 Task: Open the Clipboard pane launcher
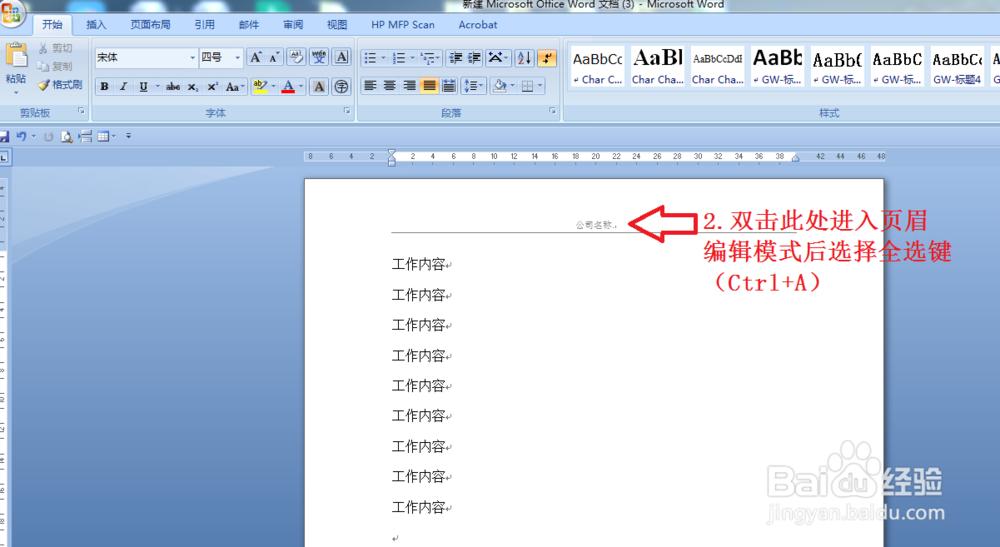click(82, 111)
